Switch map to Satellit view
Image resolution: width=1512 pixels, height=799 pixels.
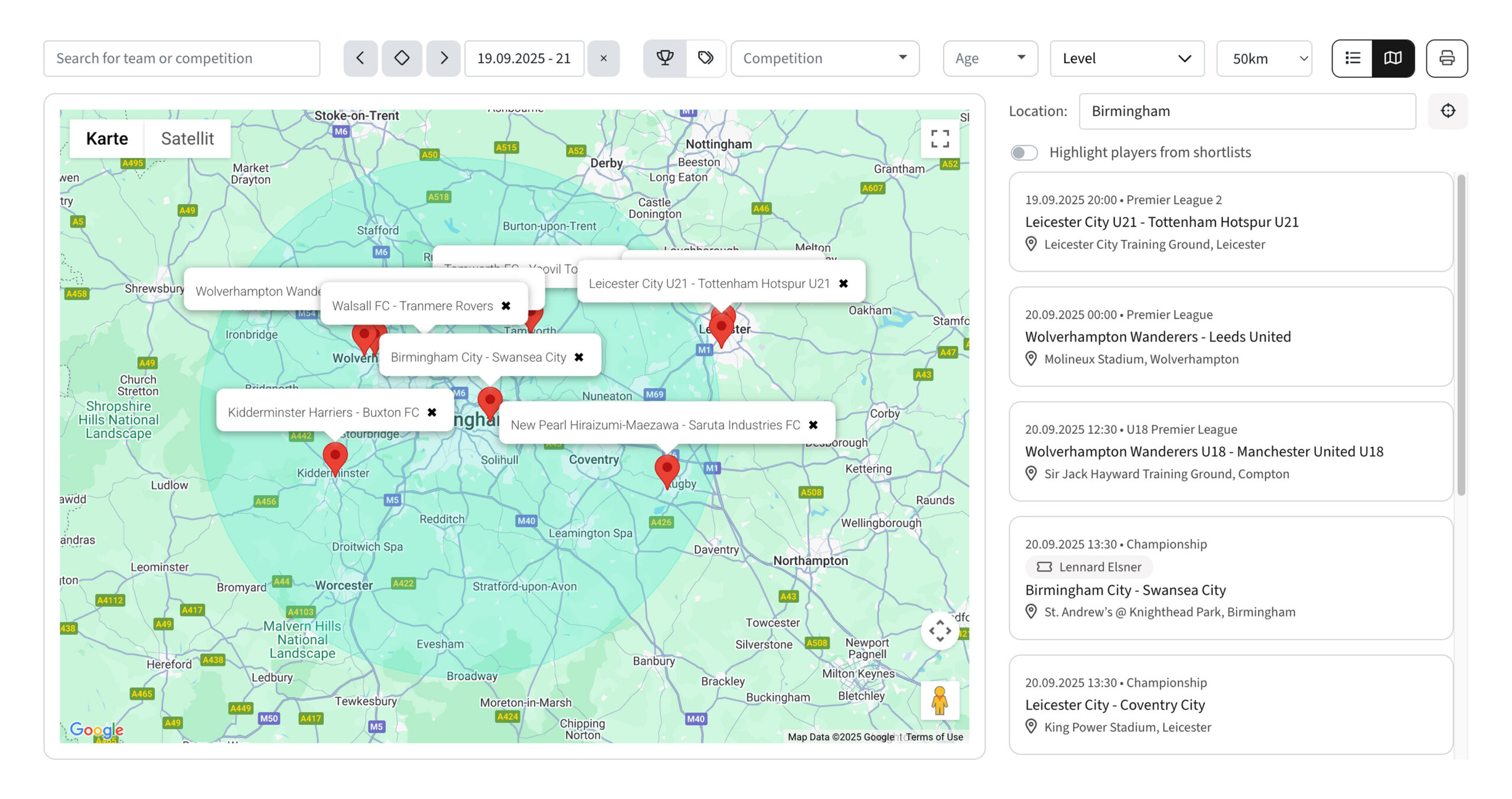pyautogui.click(x=187, y=138)
